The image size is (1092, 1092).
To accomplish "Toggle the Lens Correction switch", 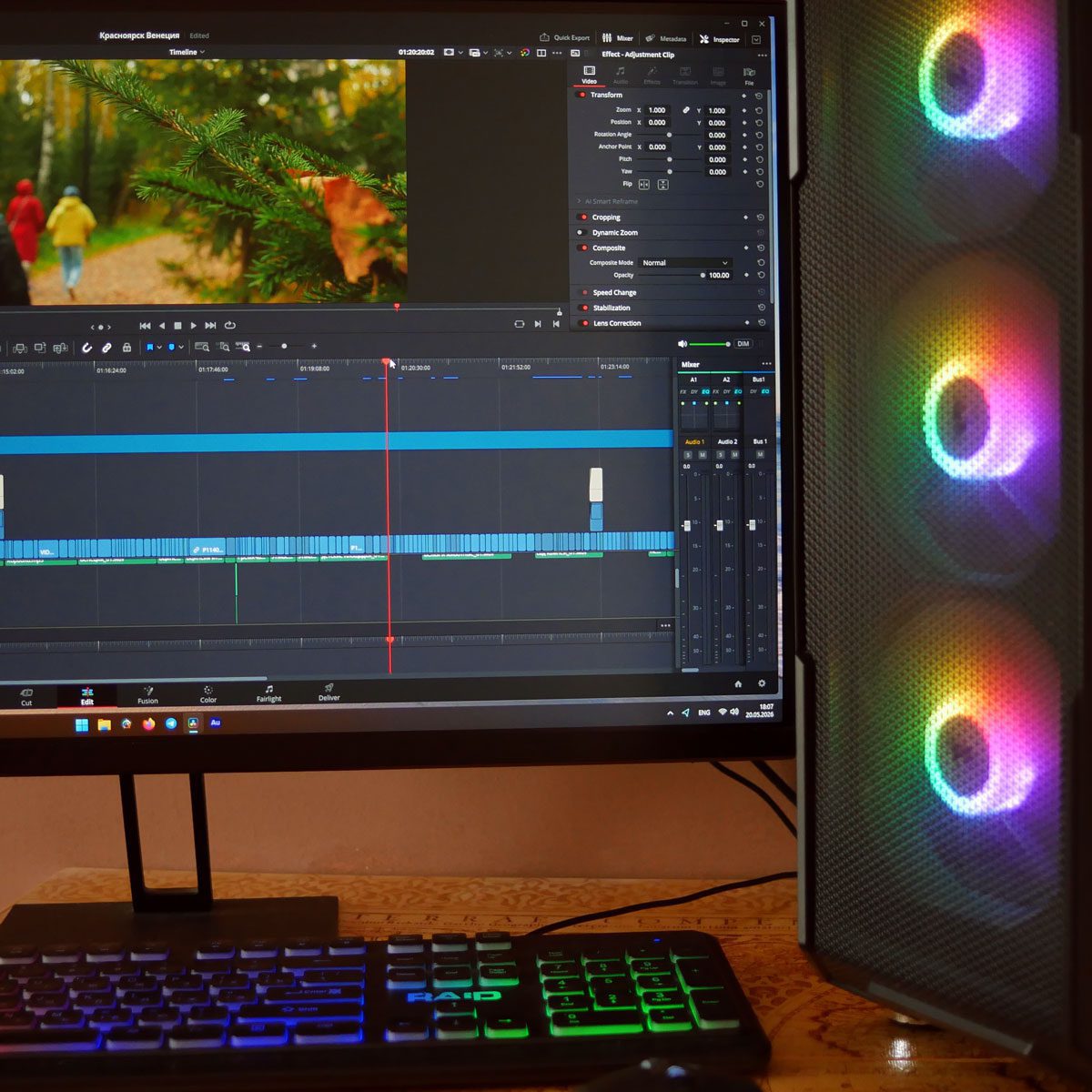I will coord(583,323).
